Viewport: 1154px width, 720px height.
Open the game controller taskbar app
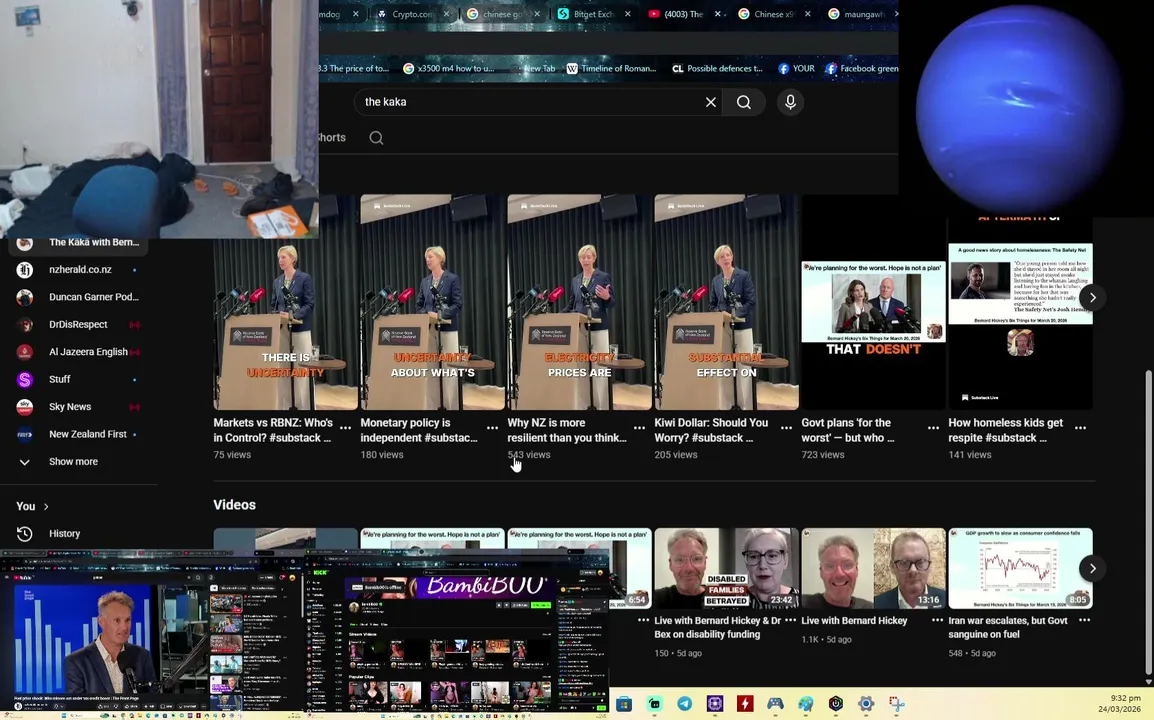775,704
